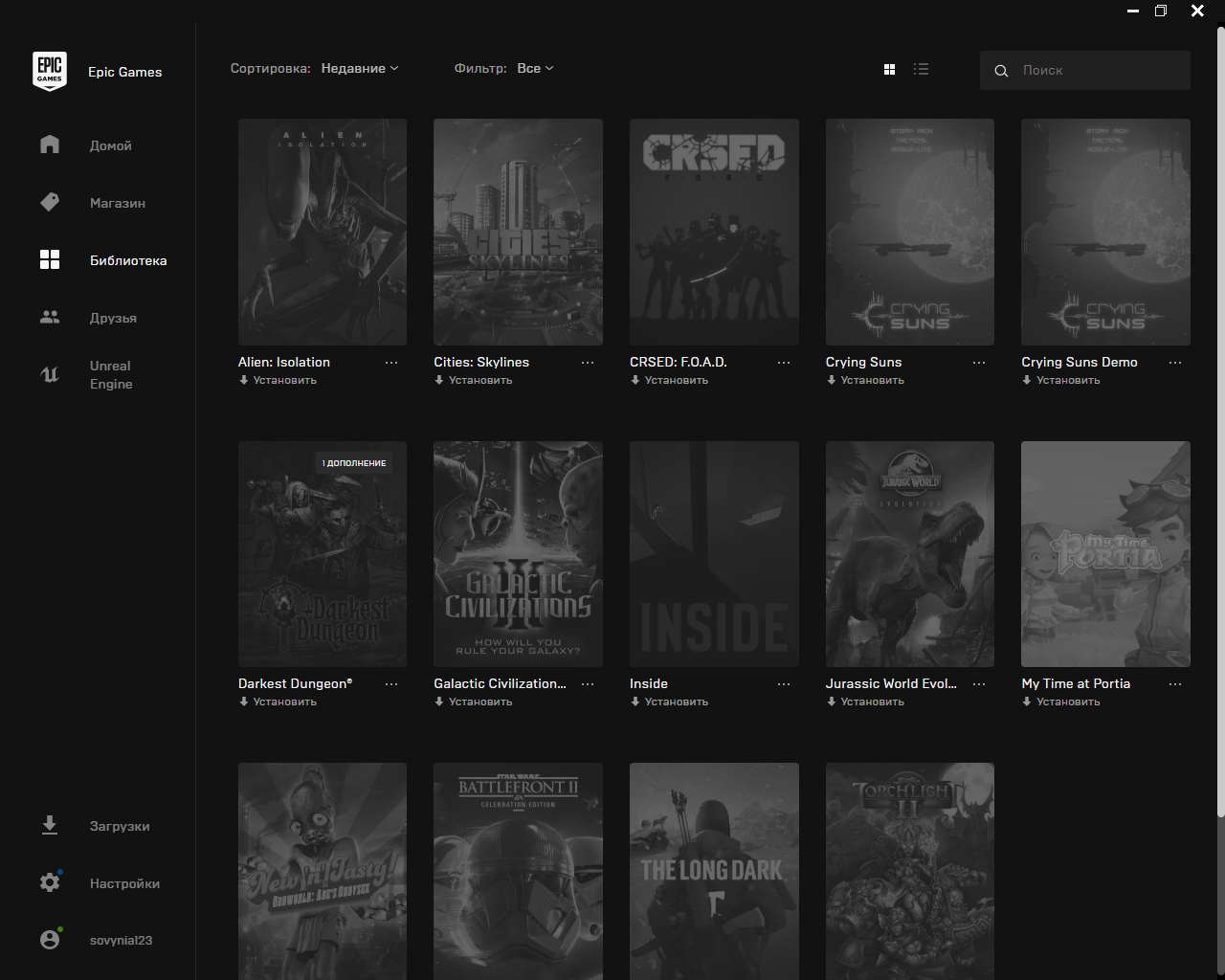This screenshot has width=1225, height=980.
Task: Install Crying Suns via Установить
Action: [865, 380]
